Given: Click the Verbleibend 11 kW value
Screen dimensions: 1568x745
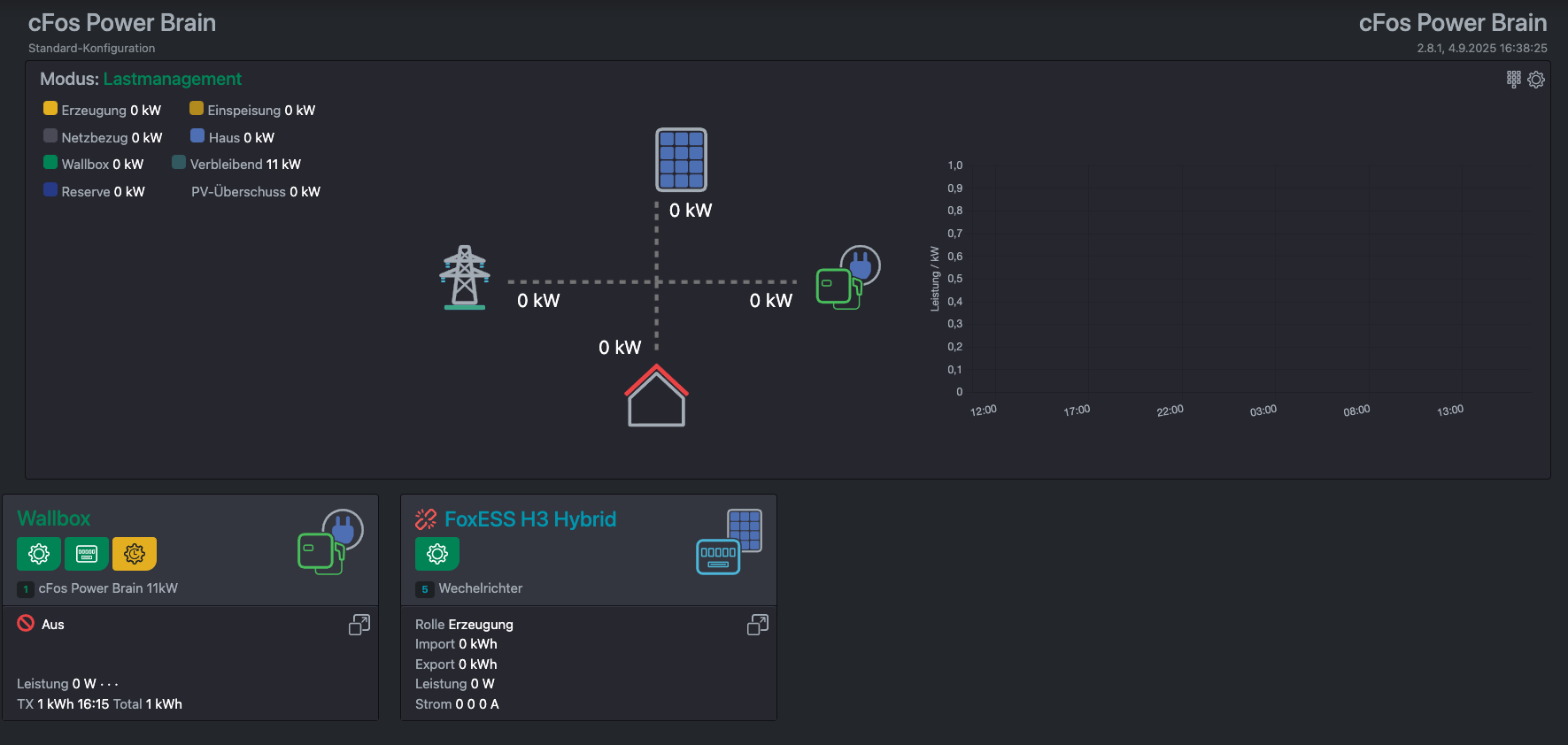Looking at the screenshot, I should 283,165.
